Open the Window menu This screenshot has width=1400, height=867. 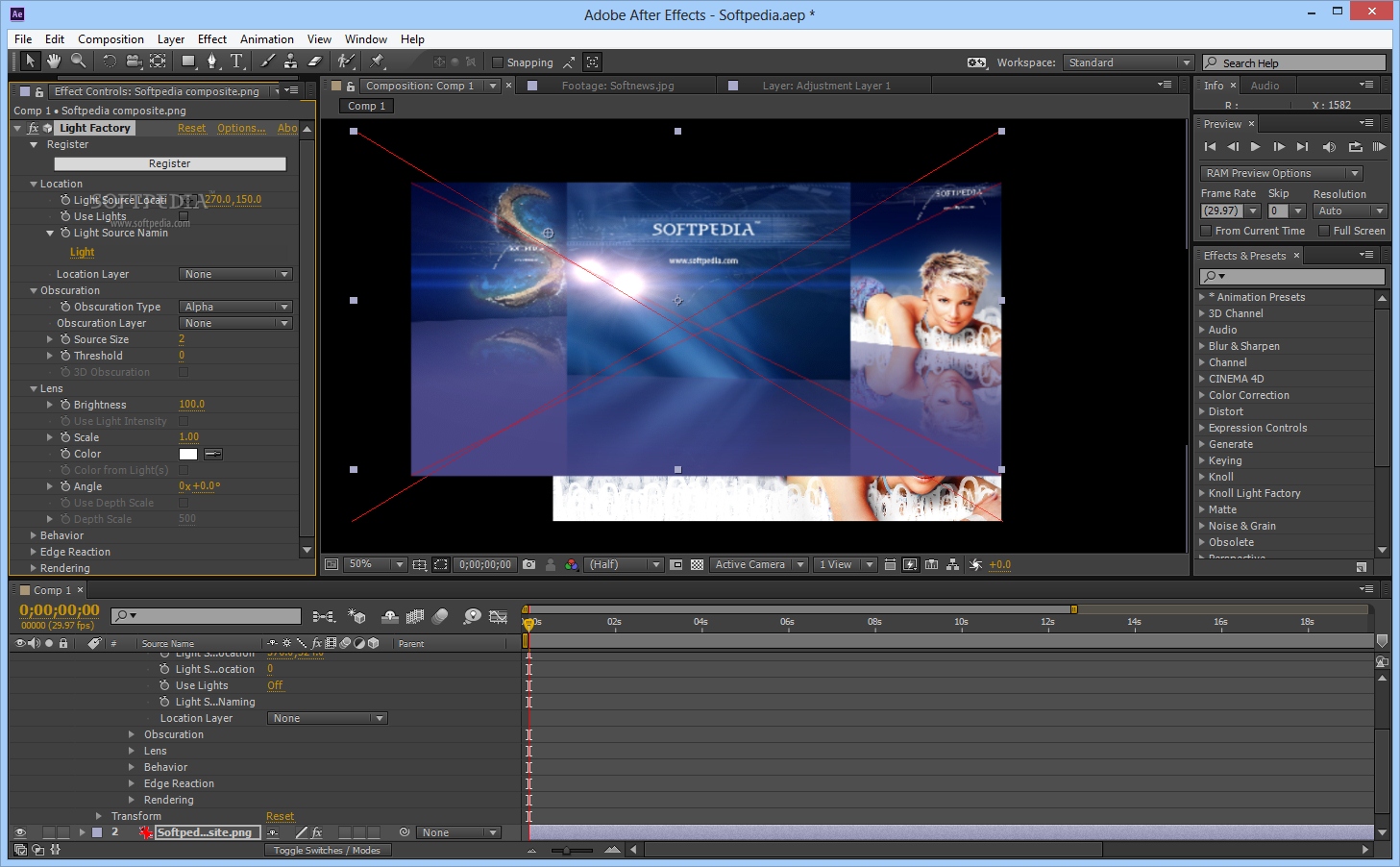[365, 39]
